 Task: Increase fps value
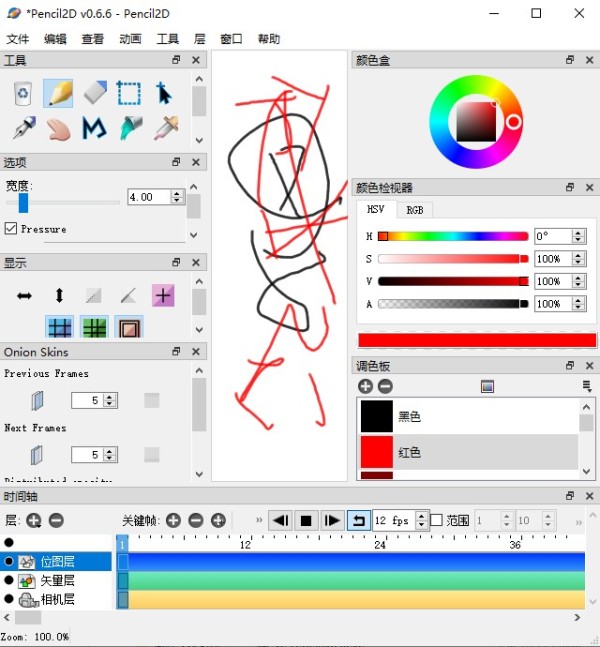(421, 516)
